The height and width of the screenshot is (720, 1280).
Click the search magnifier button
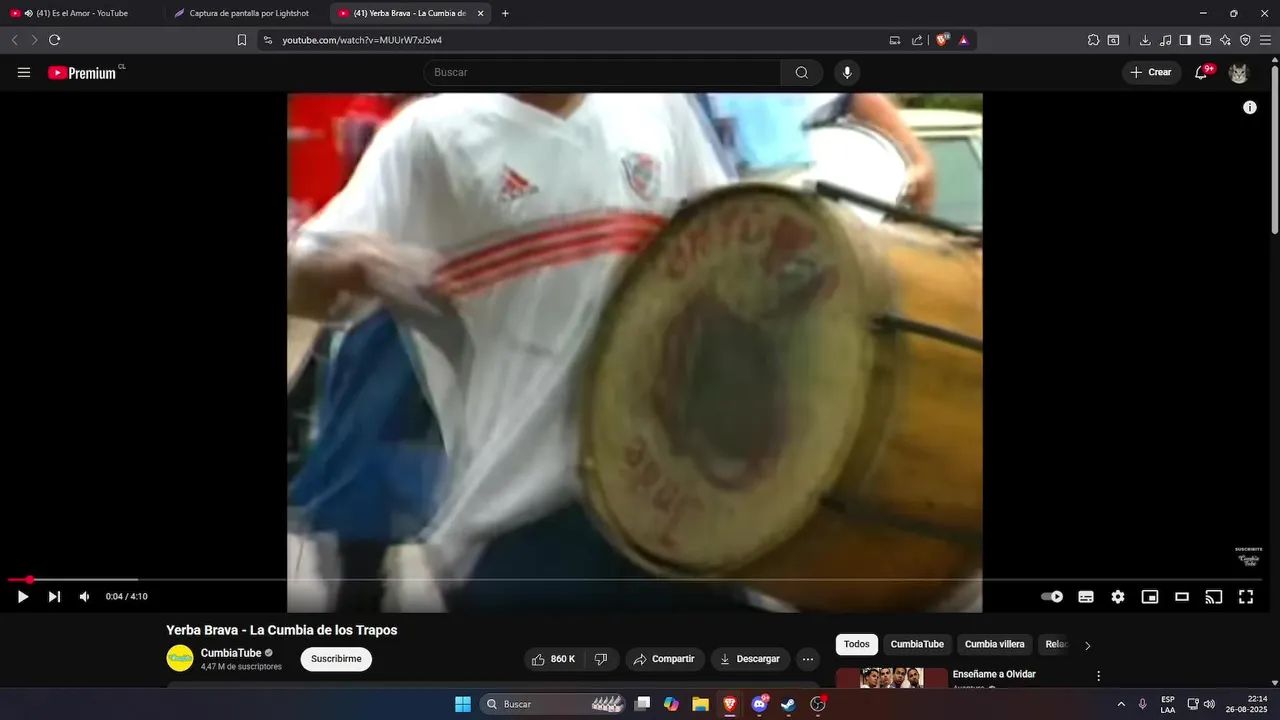[x=802, y=72]
